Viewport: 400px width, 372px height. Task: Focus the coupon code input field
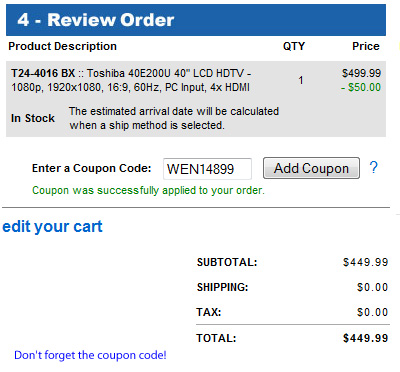click(x=207, y=169)
